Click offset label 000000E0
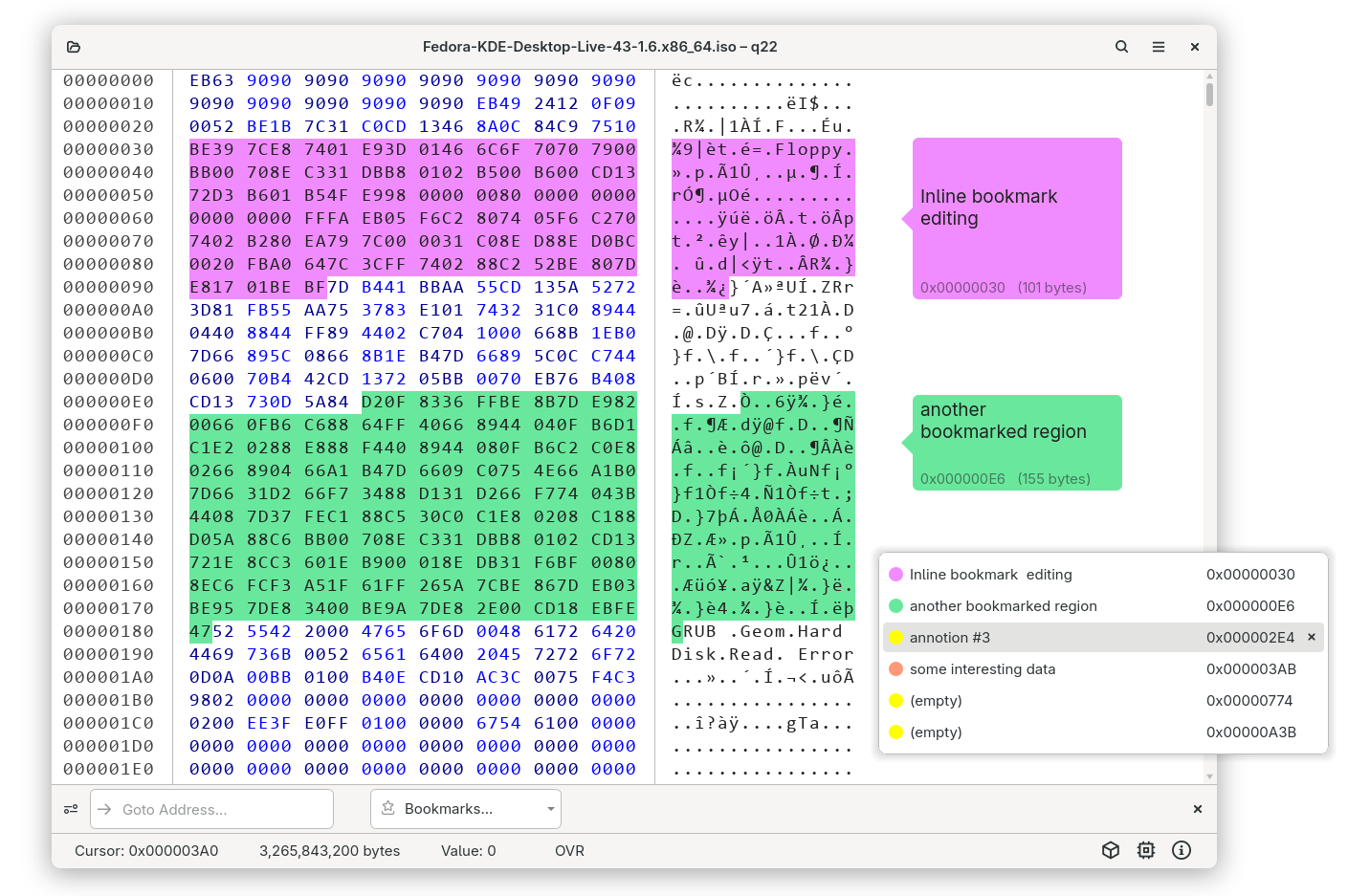Viewport: 1370px width, 896px height. [x=108, y=403]
